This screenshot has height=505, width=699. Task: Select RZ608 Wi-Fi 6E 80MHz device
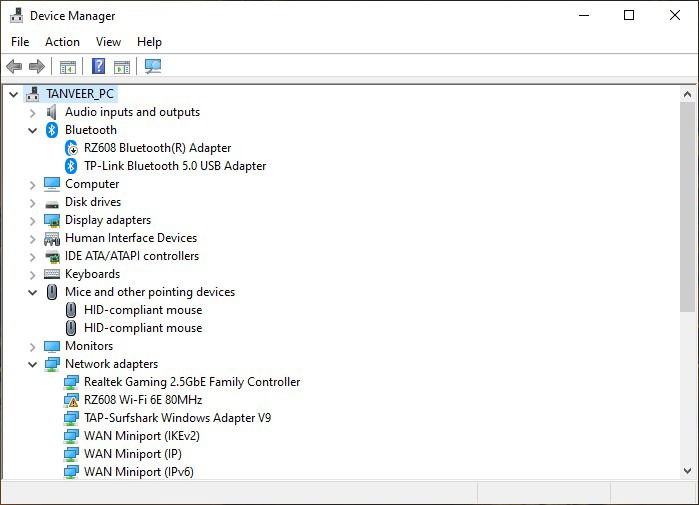point(143,400)
